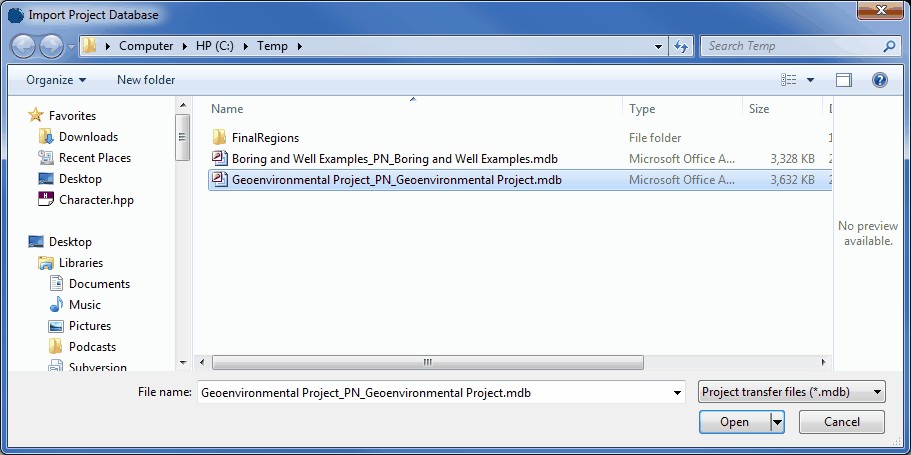
Task: Click the Back navigation arrow button
Action: point(24,46)
